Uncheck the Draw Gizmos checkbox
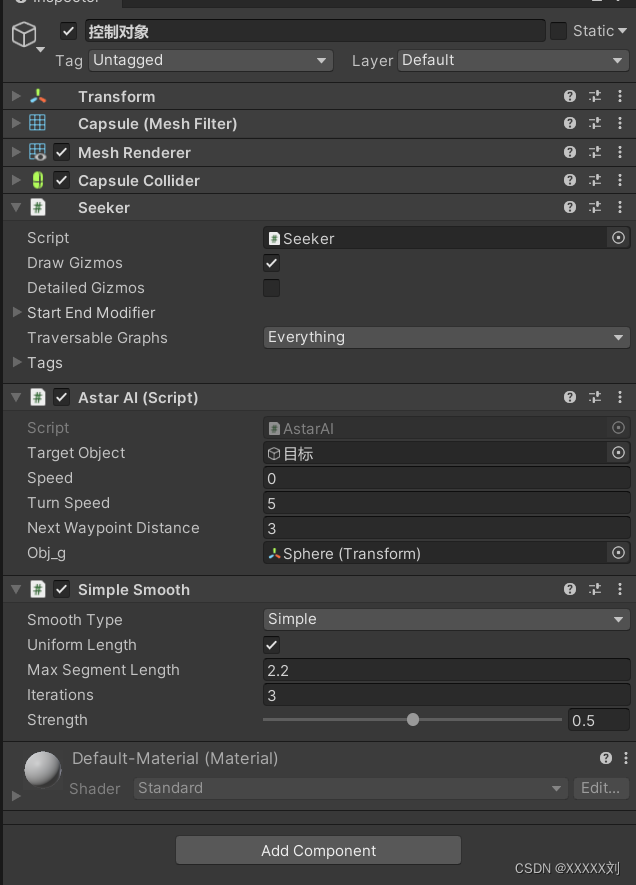 click(x=271, y=263)
